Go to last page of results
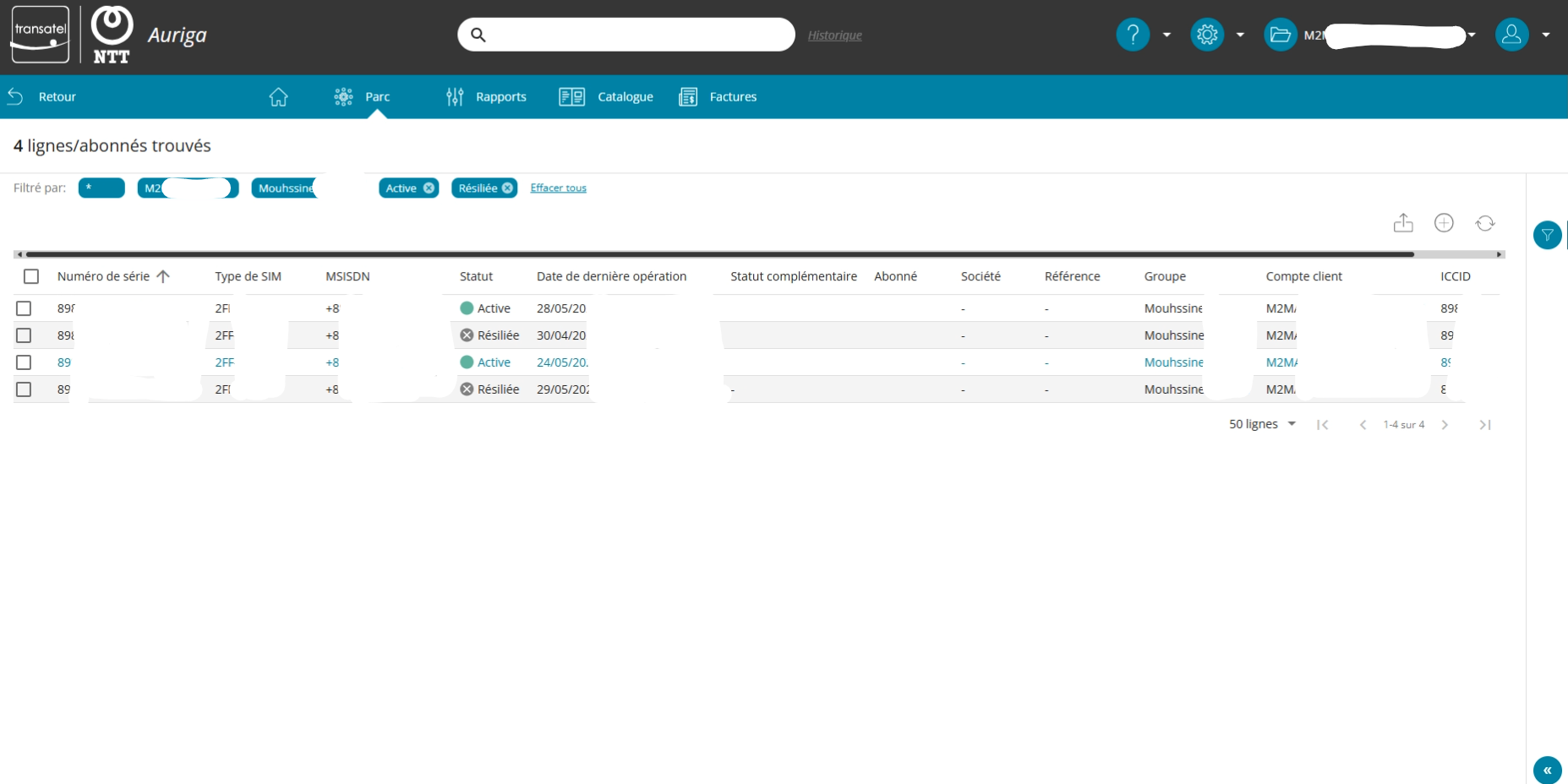 (x=1485, y=425)
